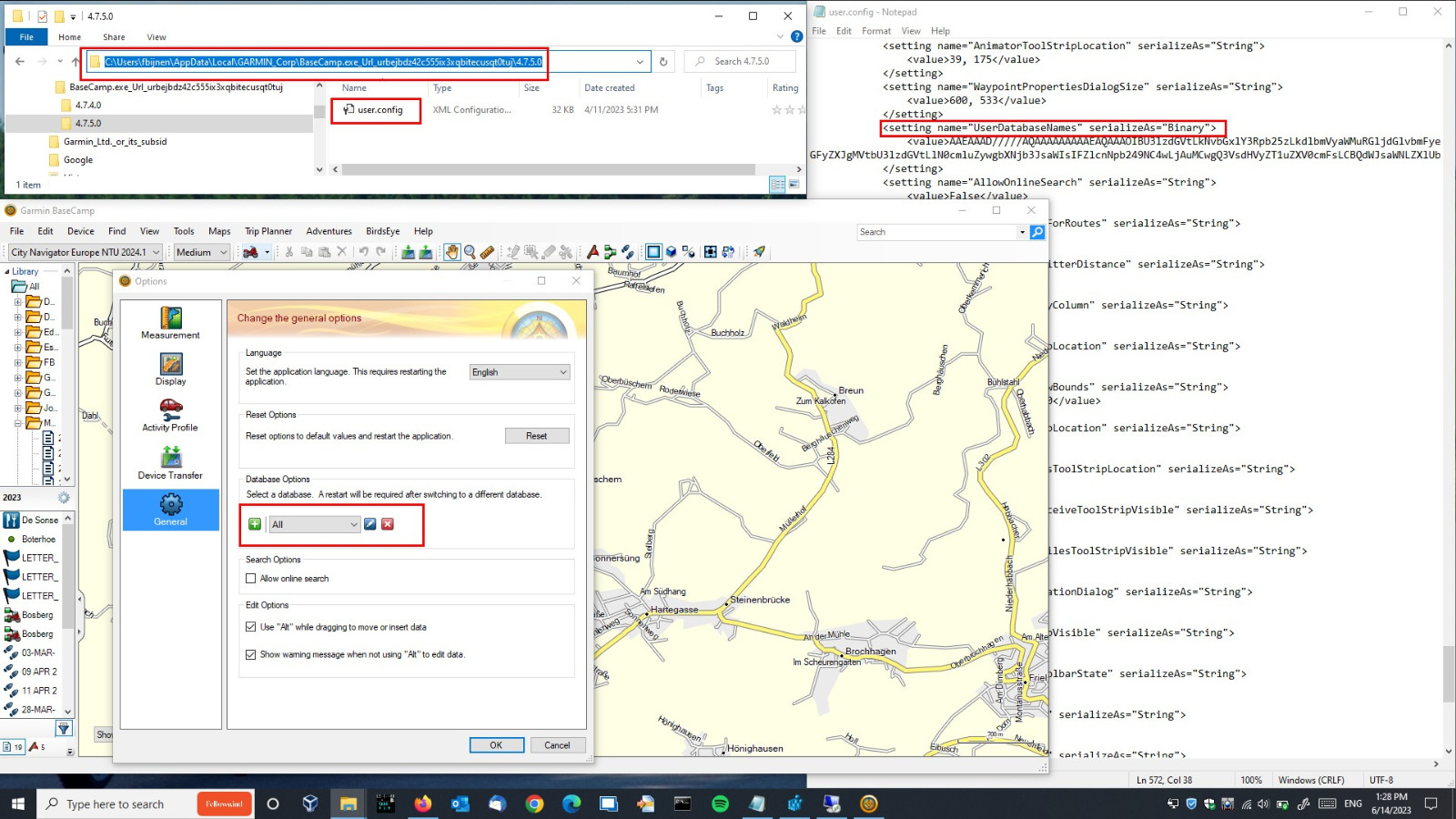The width and height of the screenshot is (1456, 819).
Task: Click OK in Options dialog
Action: [x=496, y=745]
